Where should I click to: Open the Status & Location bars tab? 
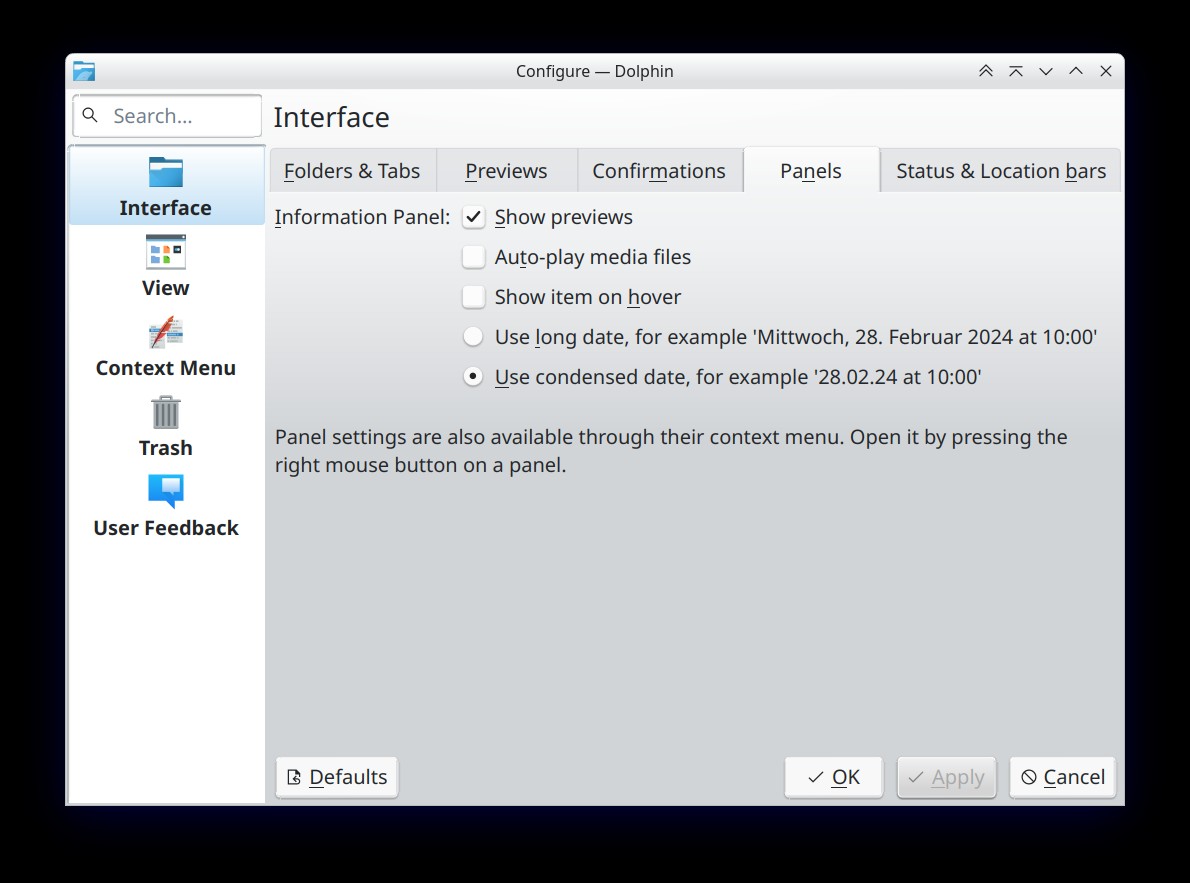click(1001, 171)
